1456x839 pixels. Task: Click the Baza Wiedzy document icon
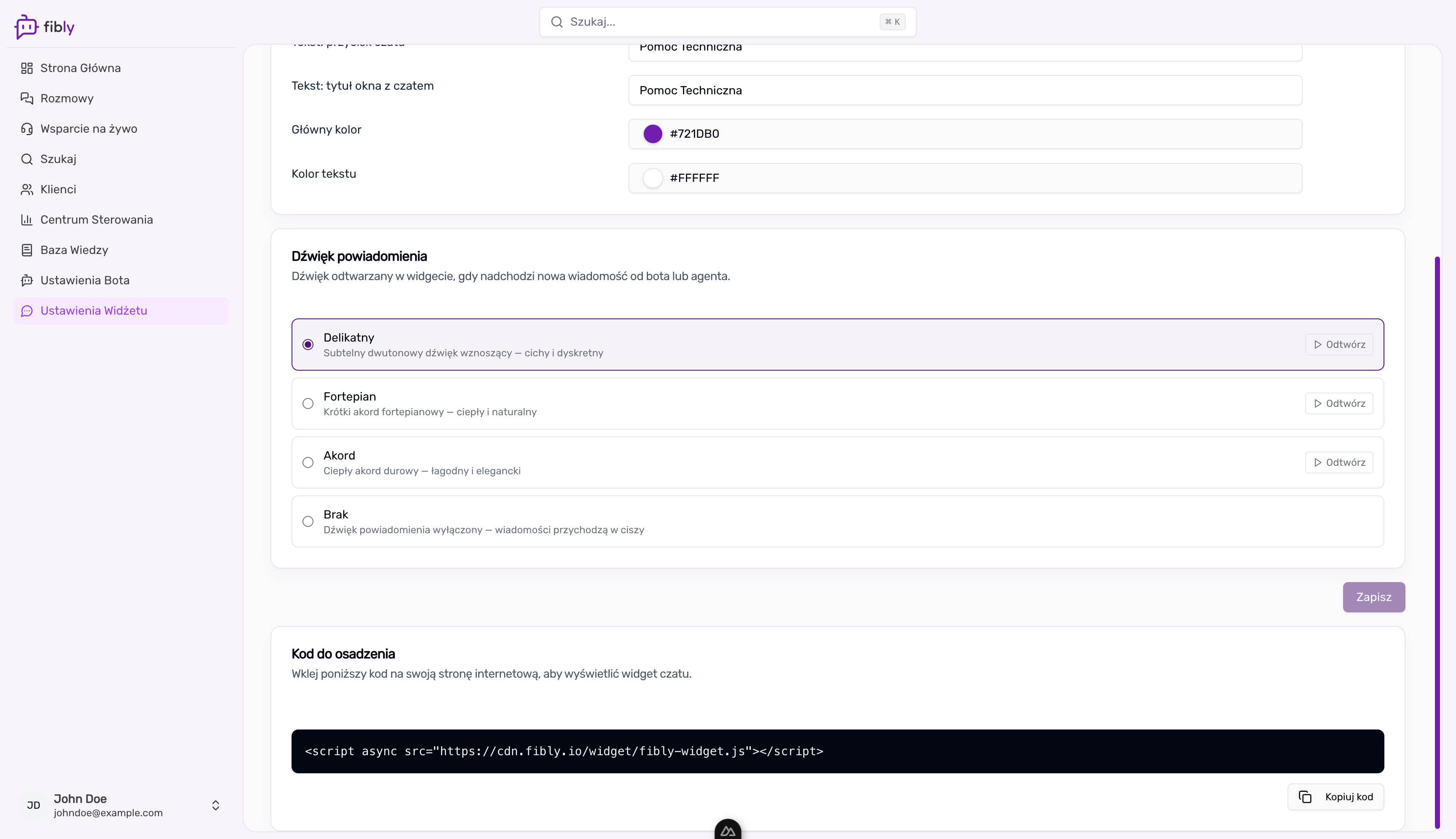coord(27,250)
